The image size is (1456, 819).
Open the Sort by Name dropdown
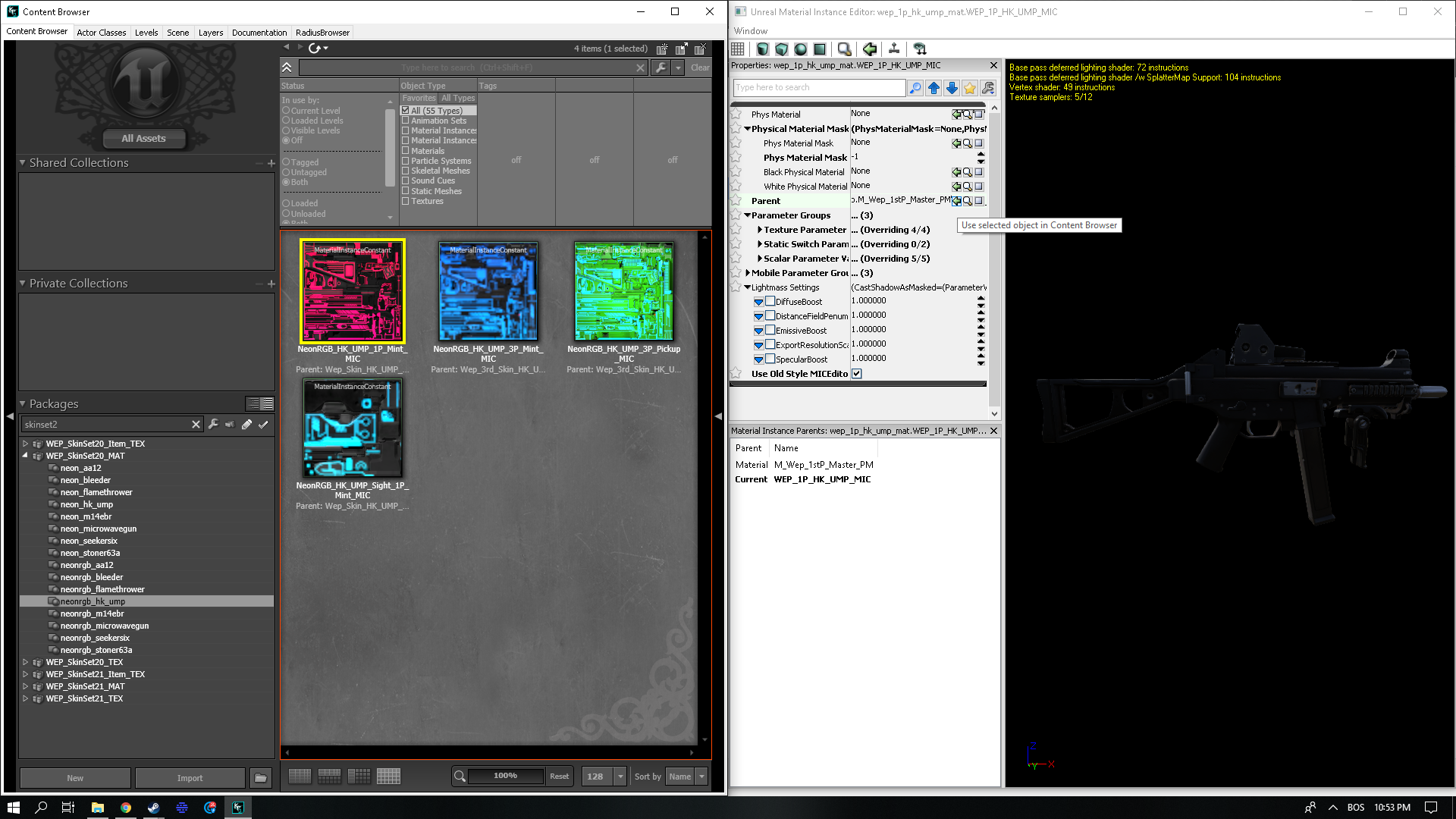(x=701, y=777)
